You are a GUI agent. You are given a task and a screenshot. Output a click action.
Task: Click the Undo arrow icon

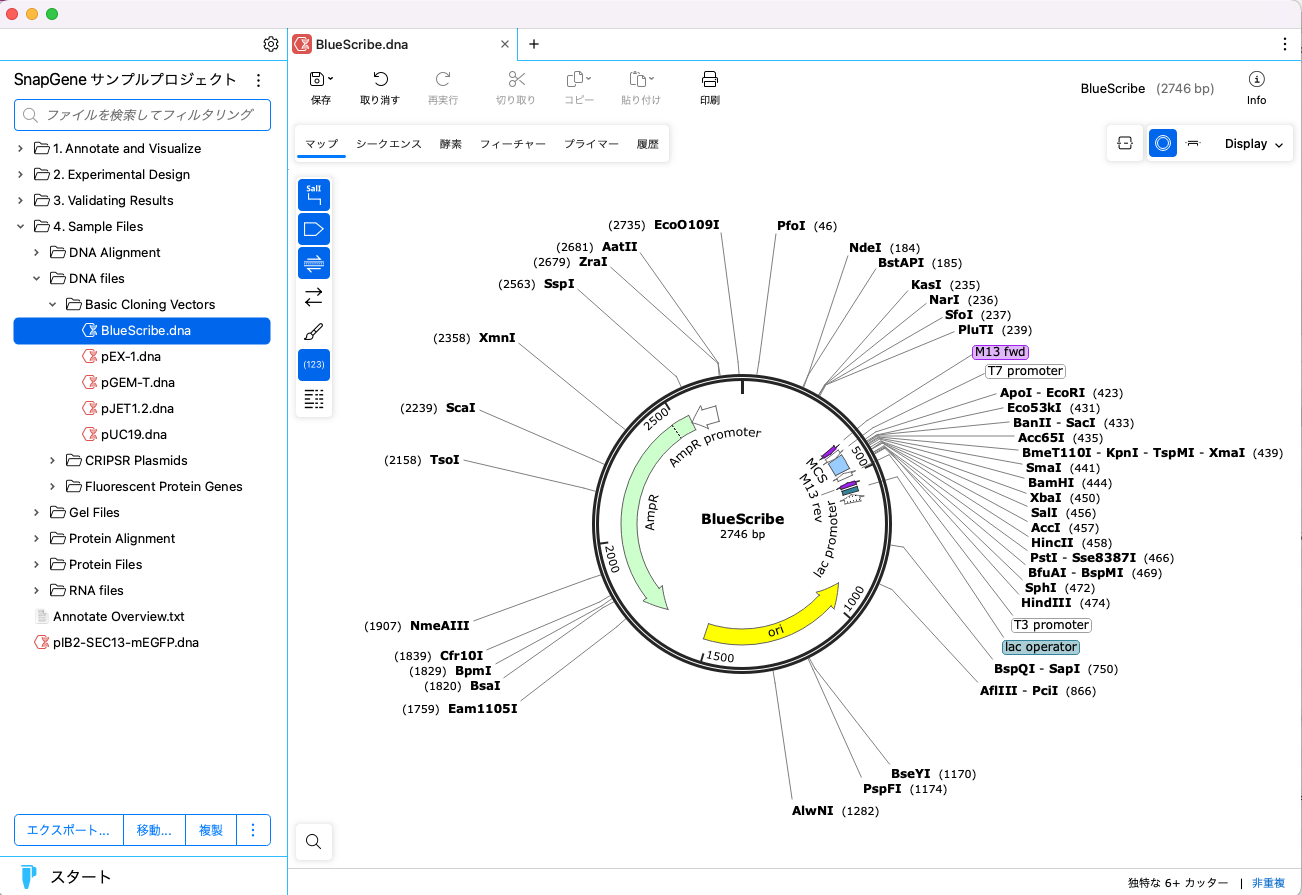380,80
